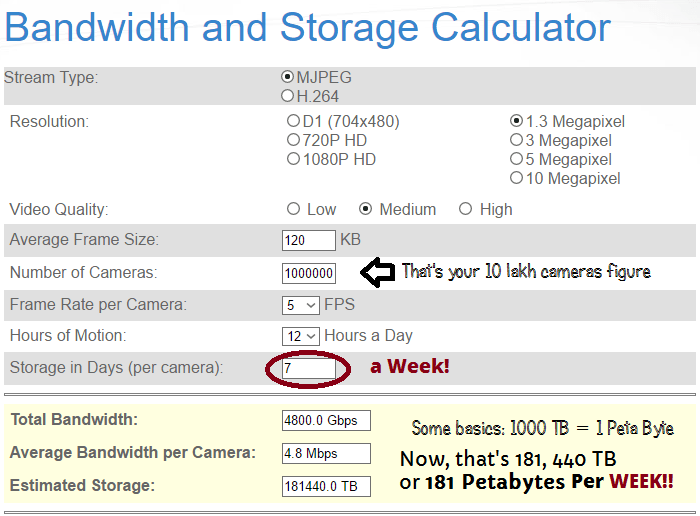Open the Hours of Motion dropdown
Screen dimensions: 700x516
300,336
